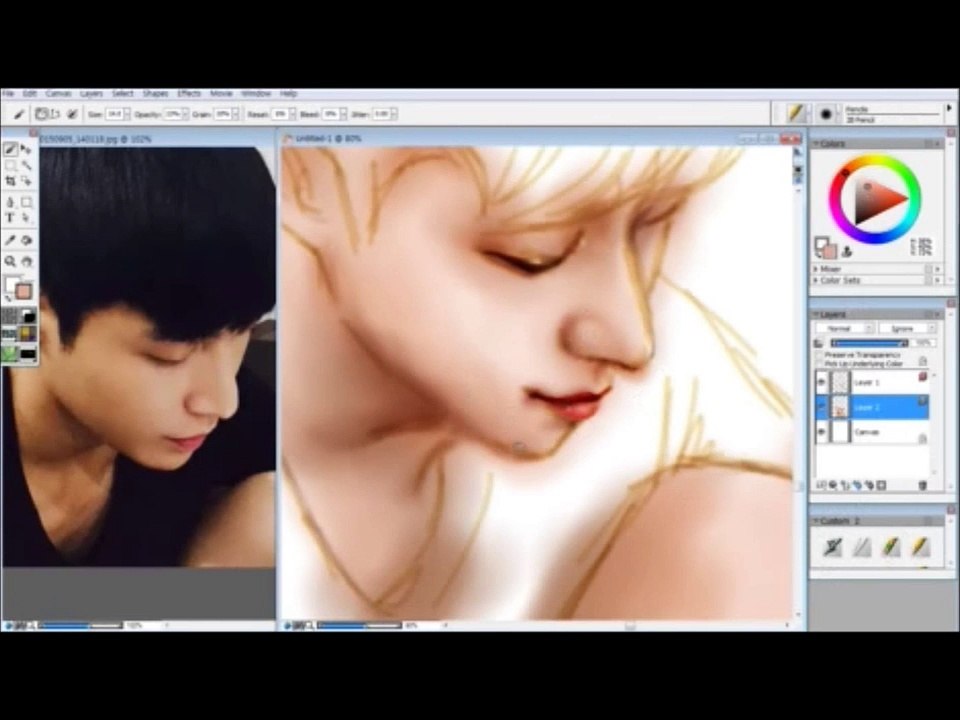Click the brush variant dab icon
The height and width of the screenshot is (720, 960).
coord(826,114)
